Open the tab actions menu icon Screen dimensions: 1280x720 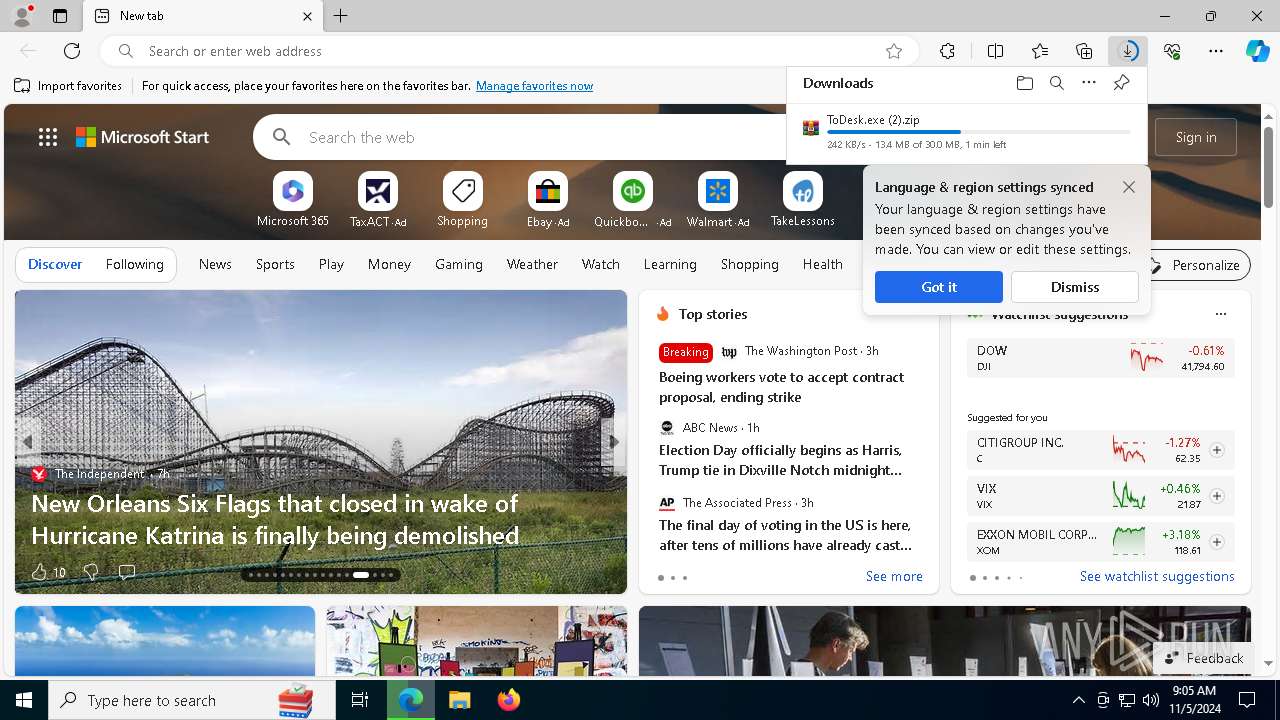pyautogui.click(x=60, y=16)
